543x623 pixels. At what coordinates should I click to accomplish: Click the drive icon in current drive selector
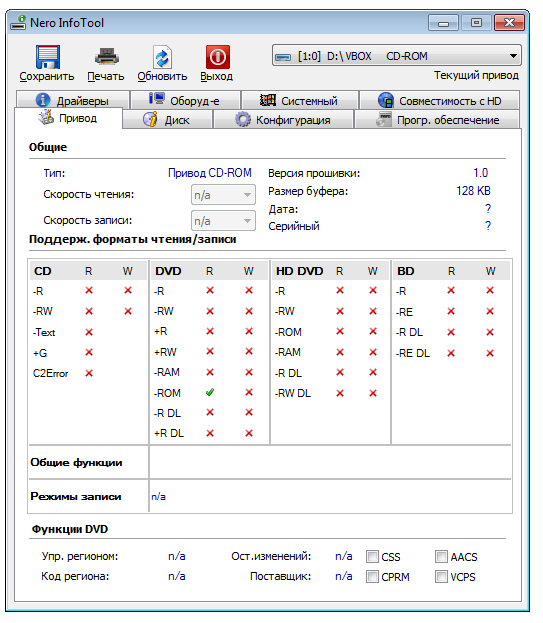pyautogui.click(x=283, y=57)
